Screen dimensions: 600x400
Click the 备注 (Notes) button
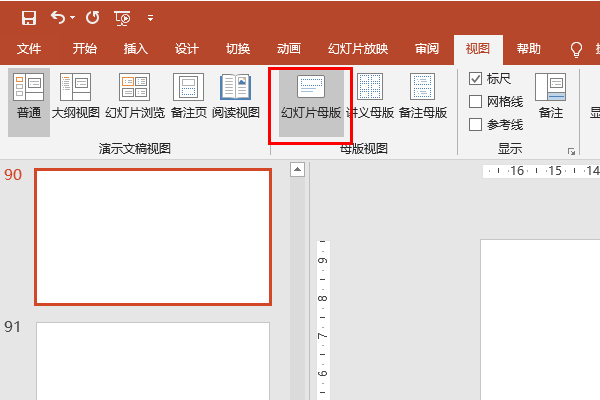(551, 97)
